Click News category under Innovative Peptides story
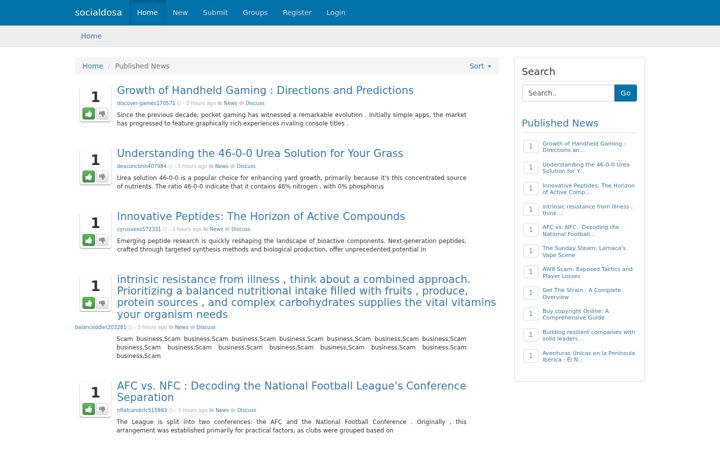 216,229
